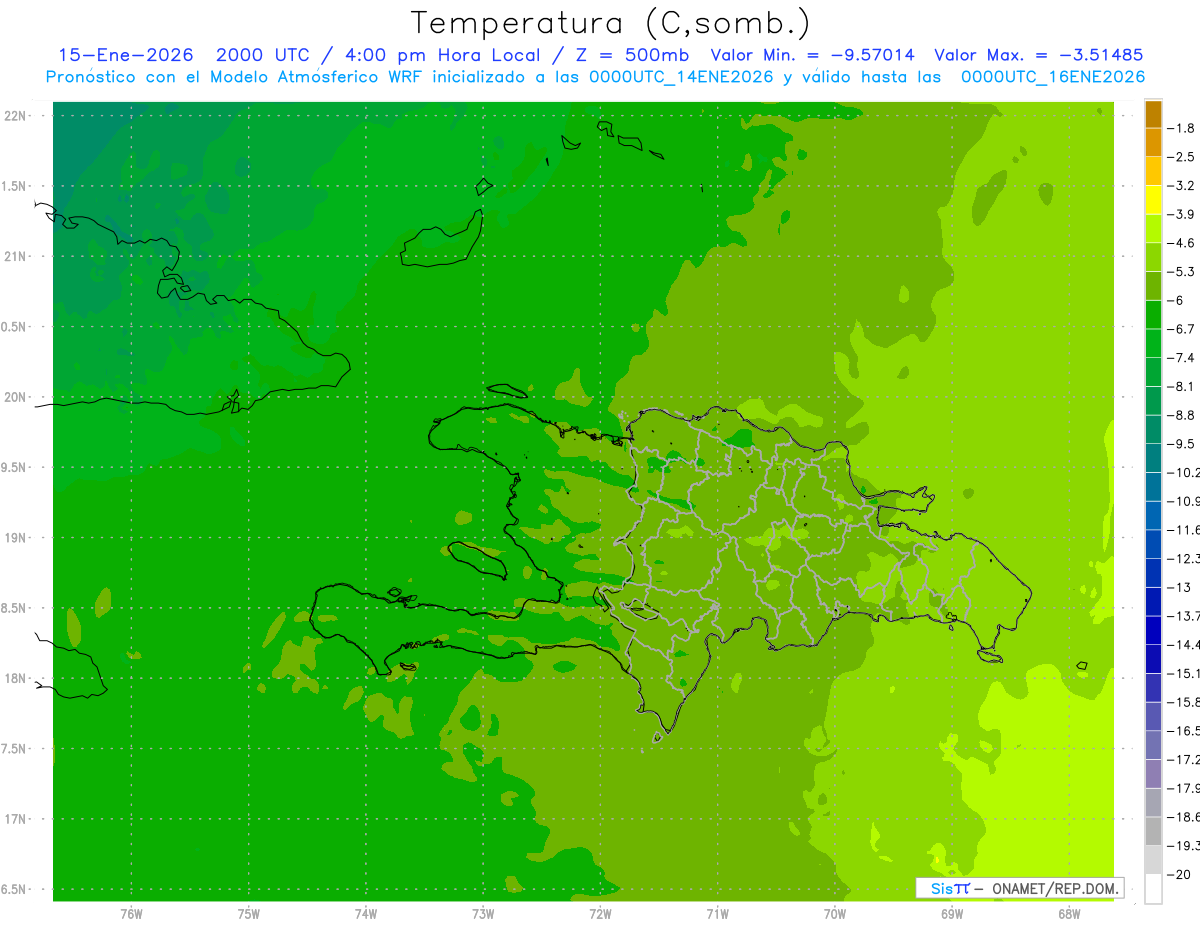1200x927 pixels.
Task: Select the date text "15-Ene-2026"
Action: pos(126,55)
